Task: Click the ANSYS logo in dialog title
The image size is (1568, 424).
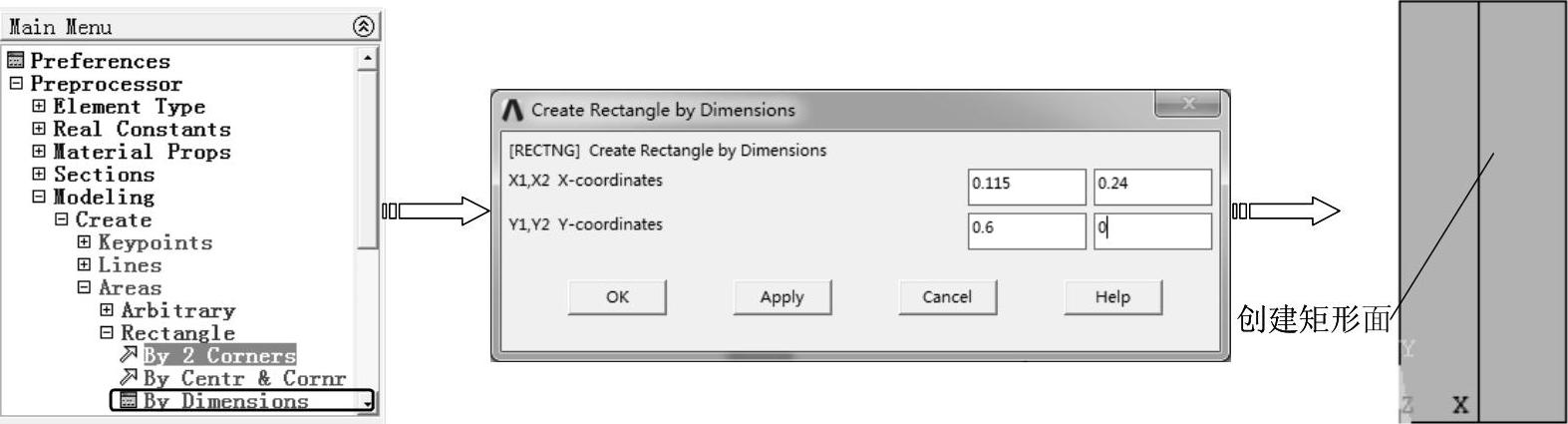Action: (x=512, y=110)
